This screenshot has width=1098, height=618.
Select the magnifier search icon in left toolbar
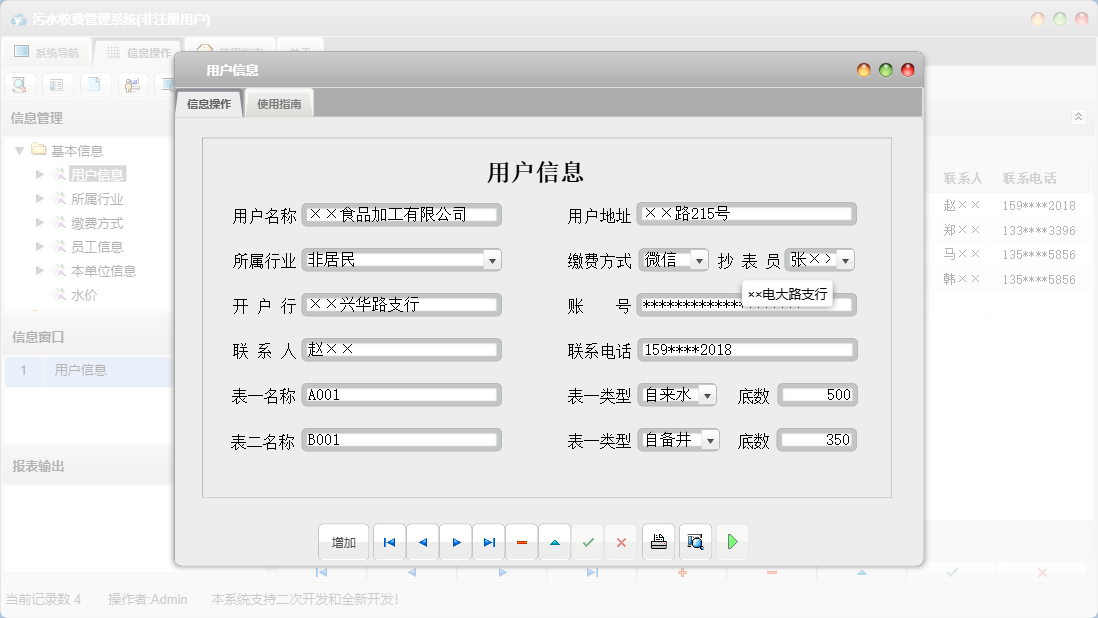click(x=19, y=84)
